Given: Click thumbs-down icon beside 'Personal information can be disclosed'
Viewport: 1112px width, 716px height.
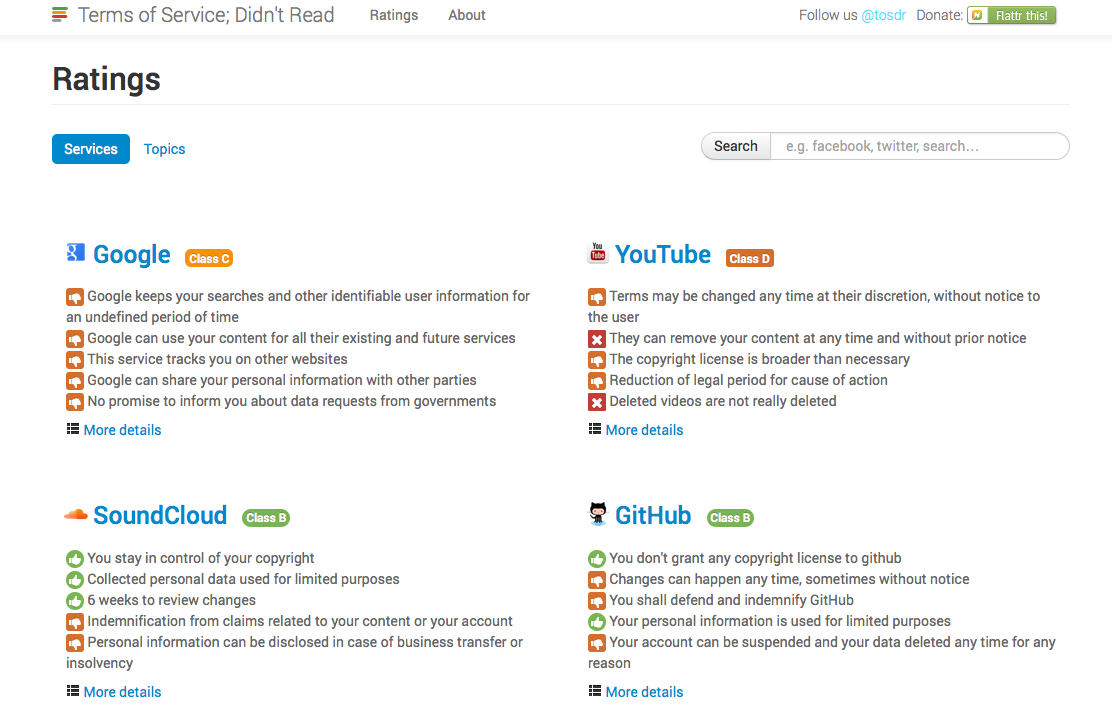Looking at the screenshot, I should coord(74,643).
